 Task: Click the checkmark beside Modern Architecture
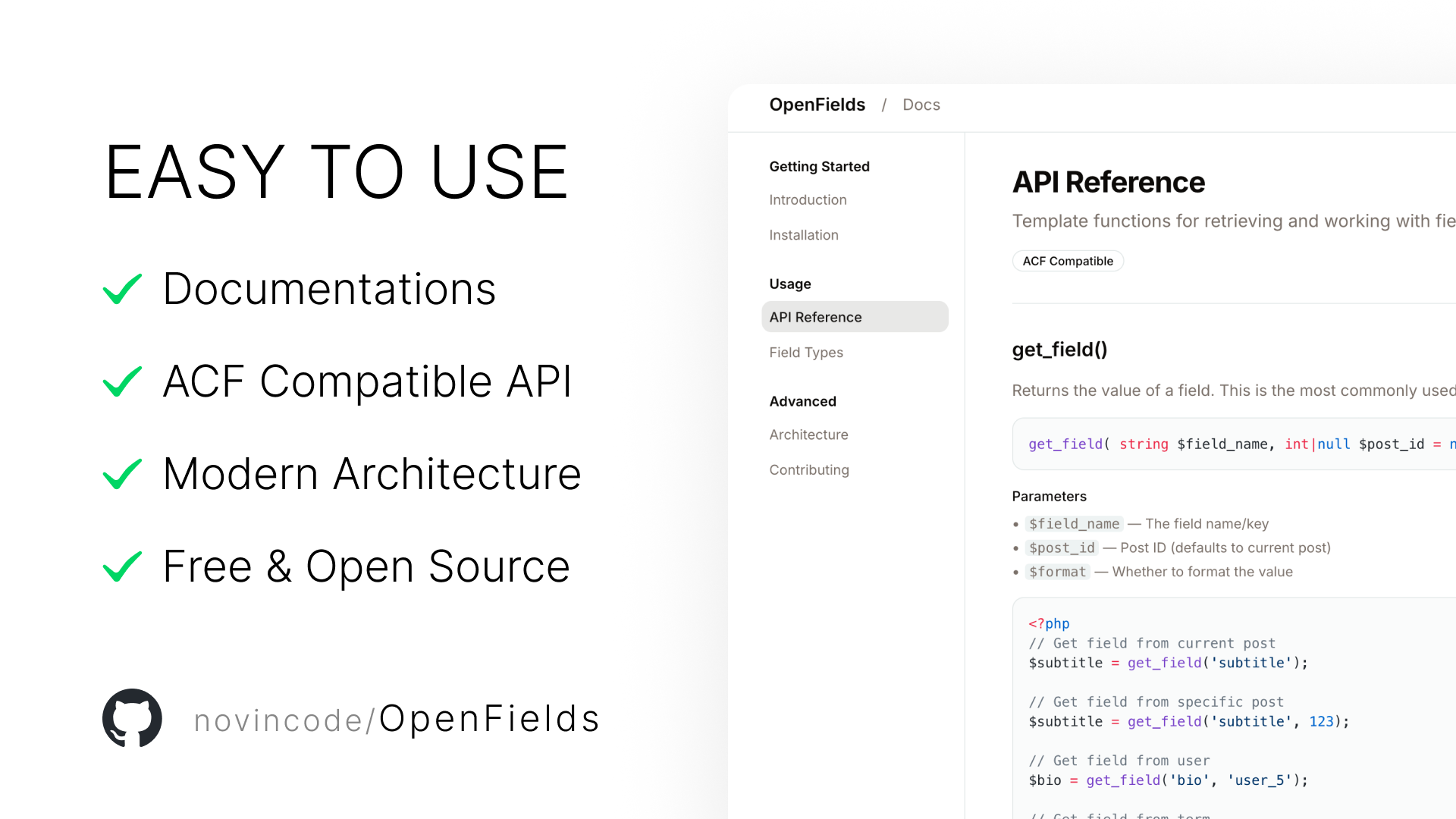[122, 474]
